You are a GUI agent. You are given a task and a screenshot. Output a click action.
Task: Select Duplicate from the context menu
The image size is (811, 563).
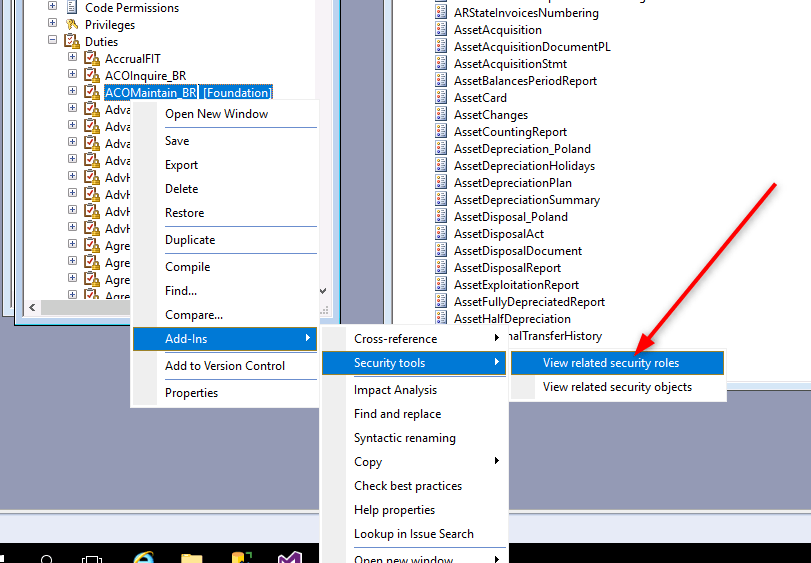click(x=190, y=240)
